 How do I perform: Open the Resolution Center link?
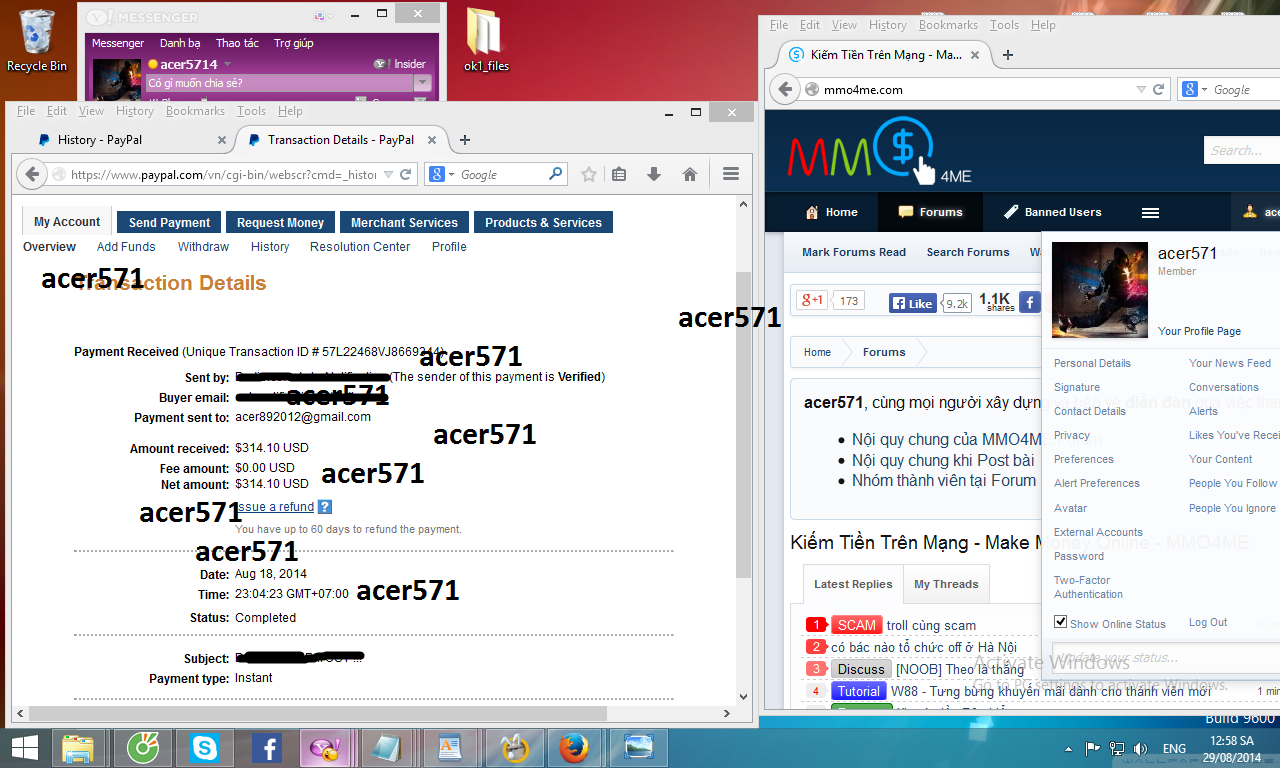(360, 247)
